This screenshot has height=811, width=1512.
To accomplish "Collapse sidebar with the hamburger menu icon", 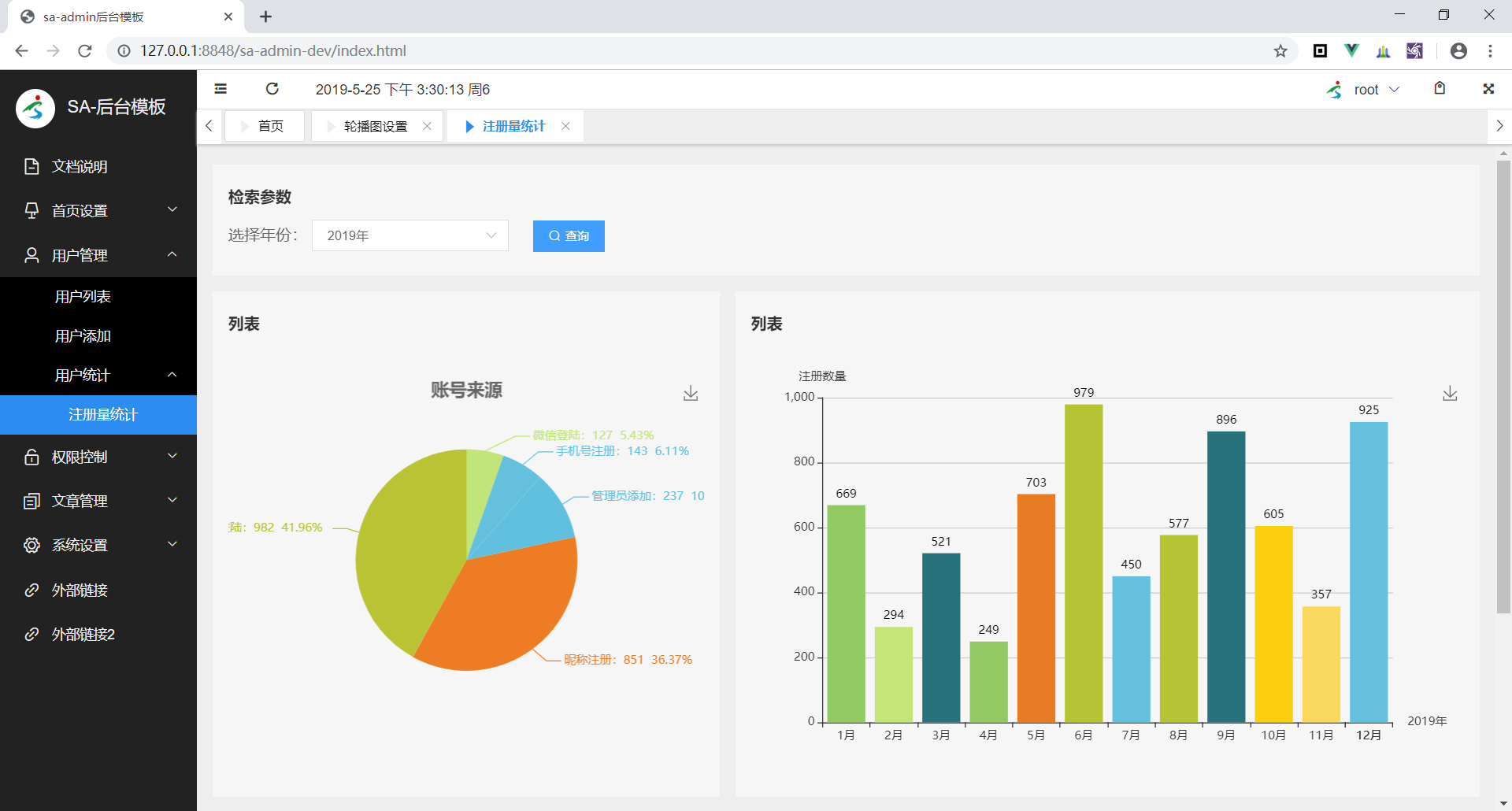I will pos(220,89).
